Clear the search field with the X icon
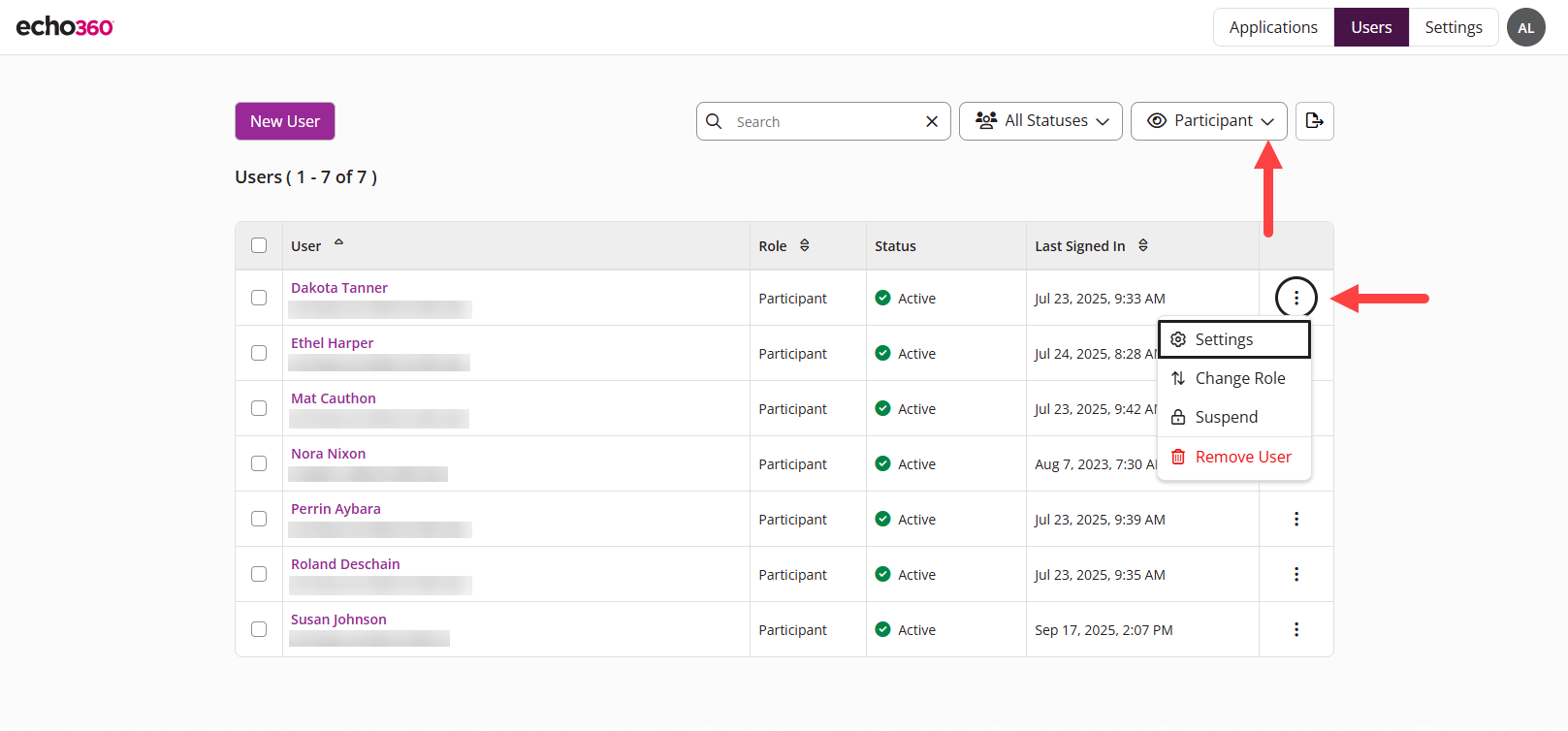 [932, 121]
